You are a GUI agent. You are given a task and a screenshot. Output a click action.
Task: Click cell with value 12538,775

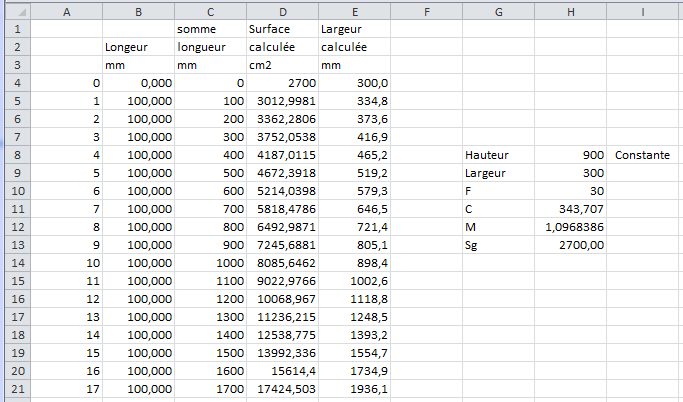click(283, 335)
